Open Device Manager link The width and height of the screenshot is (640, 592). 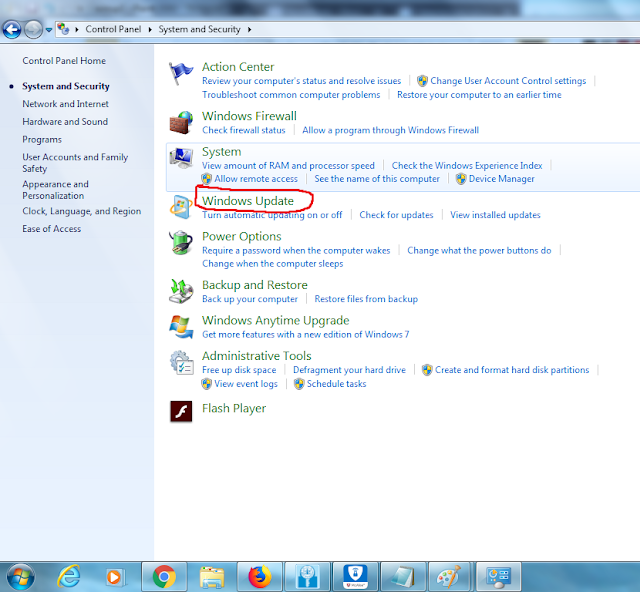(x=501, y=179)
